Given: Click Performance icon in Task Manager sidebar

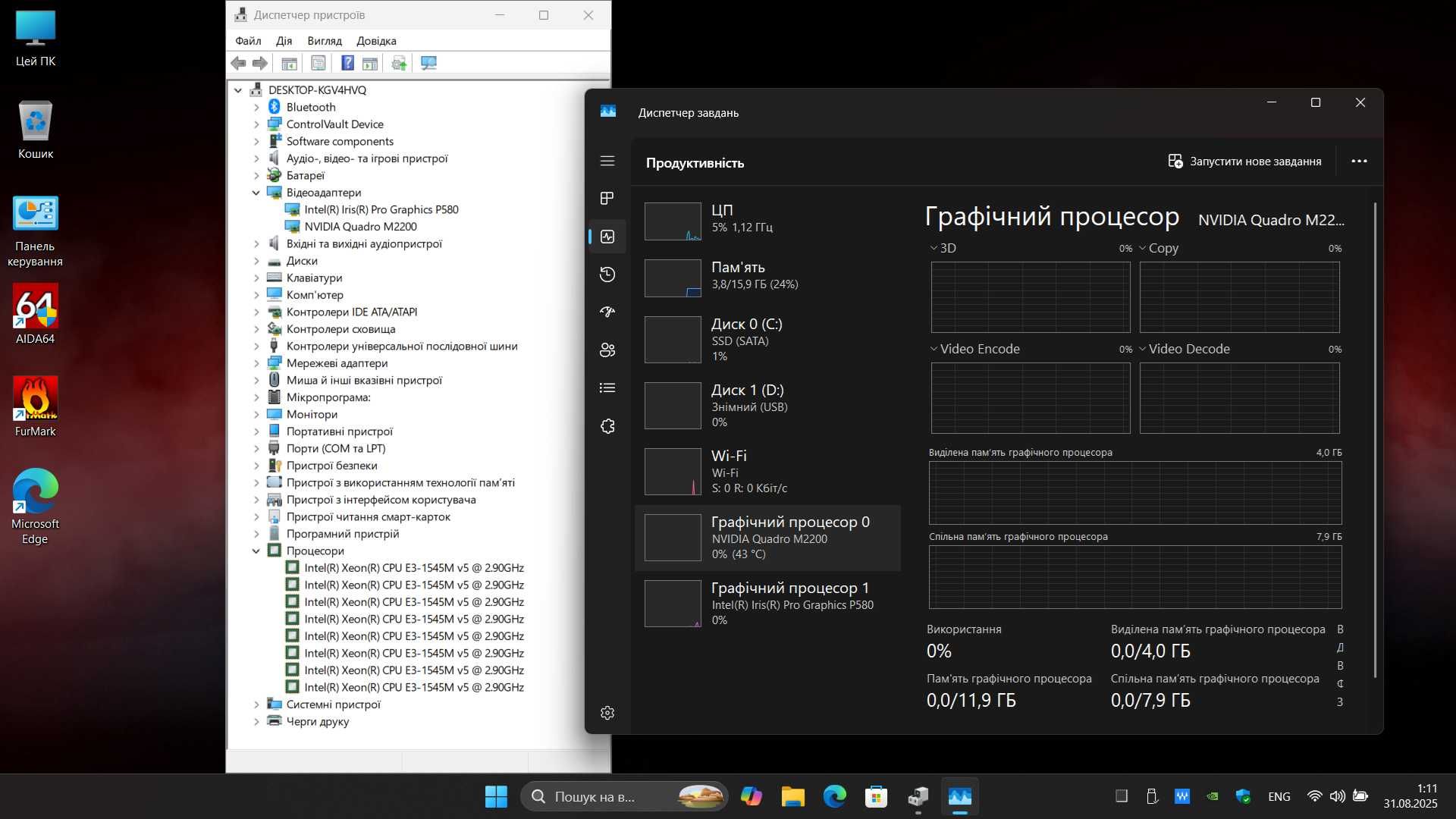Looking at the screenshot, I should pos(607,237).
